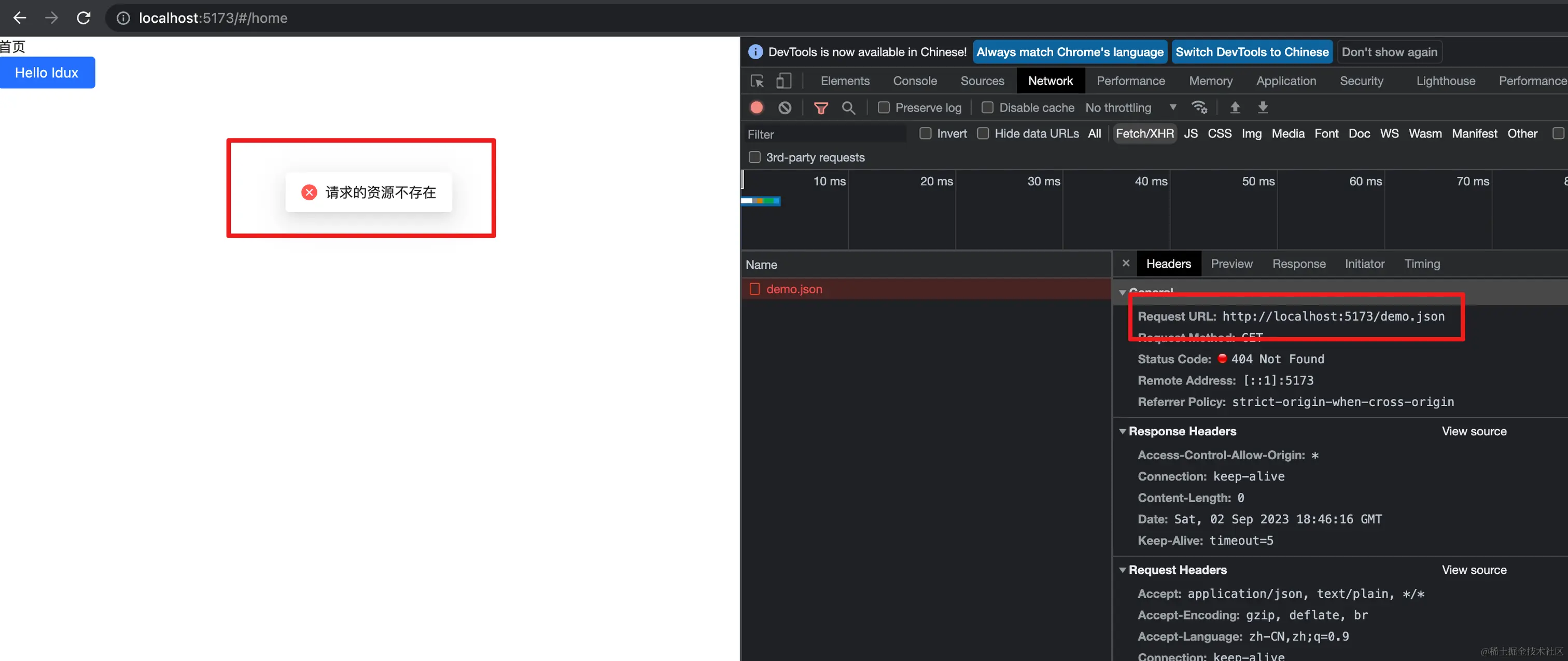Click the network Filter text field
Viewport: 1568px width, 661px height.
point(826,134)
